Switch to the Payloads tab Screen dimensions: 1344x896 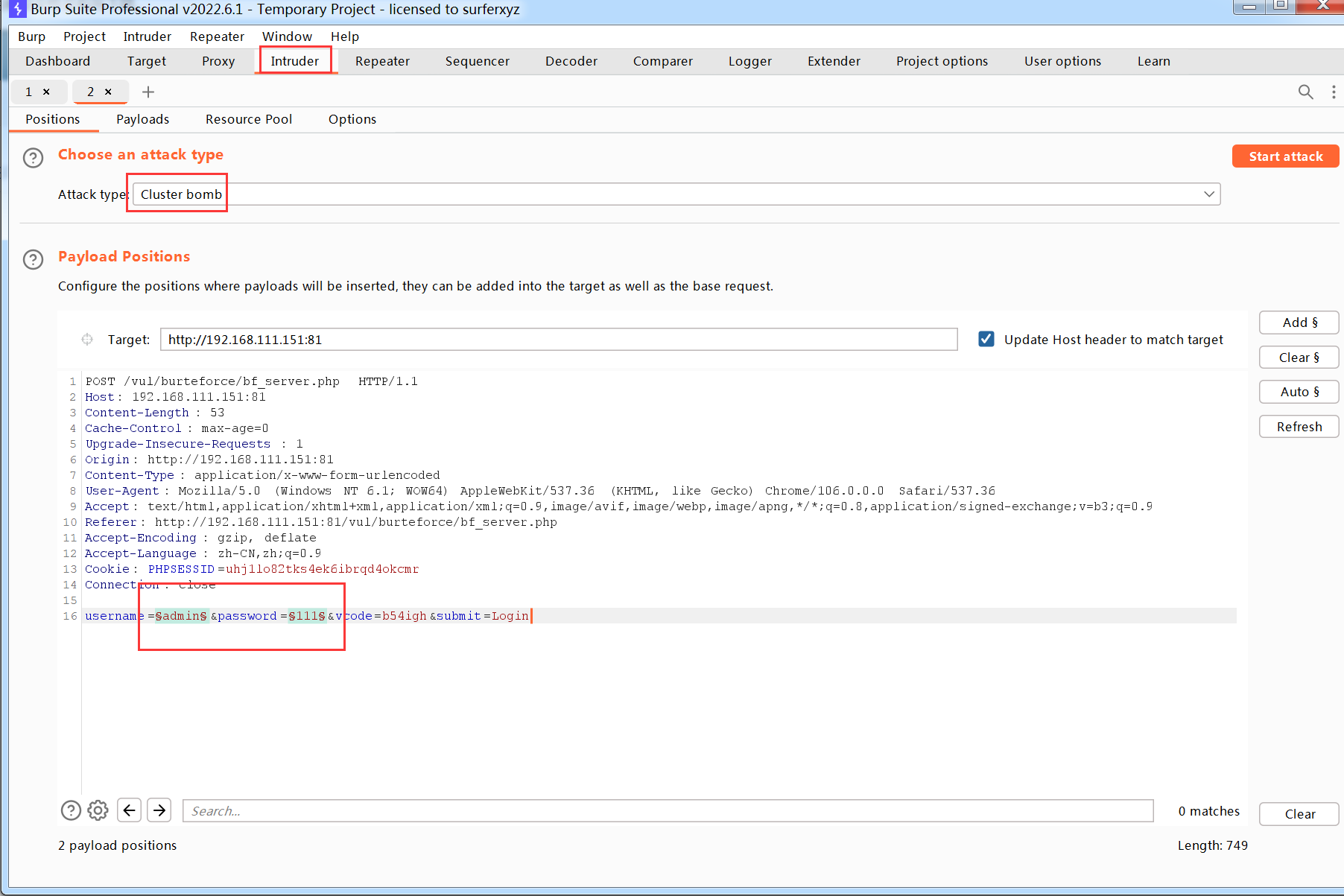(x=142, y=119)
